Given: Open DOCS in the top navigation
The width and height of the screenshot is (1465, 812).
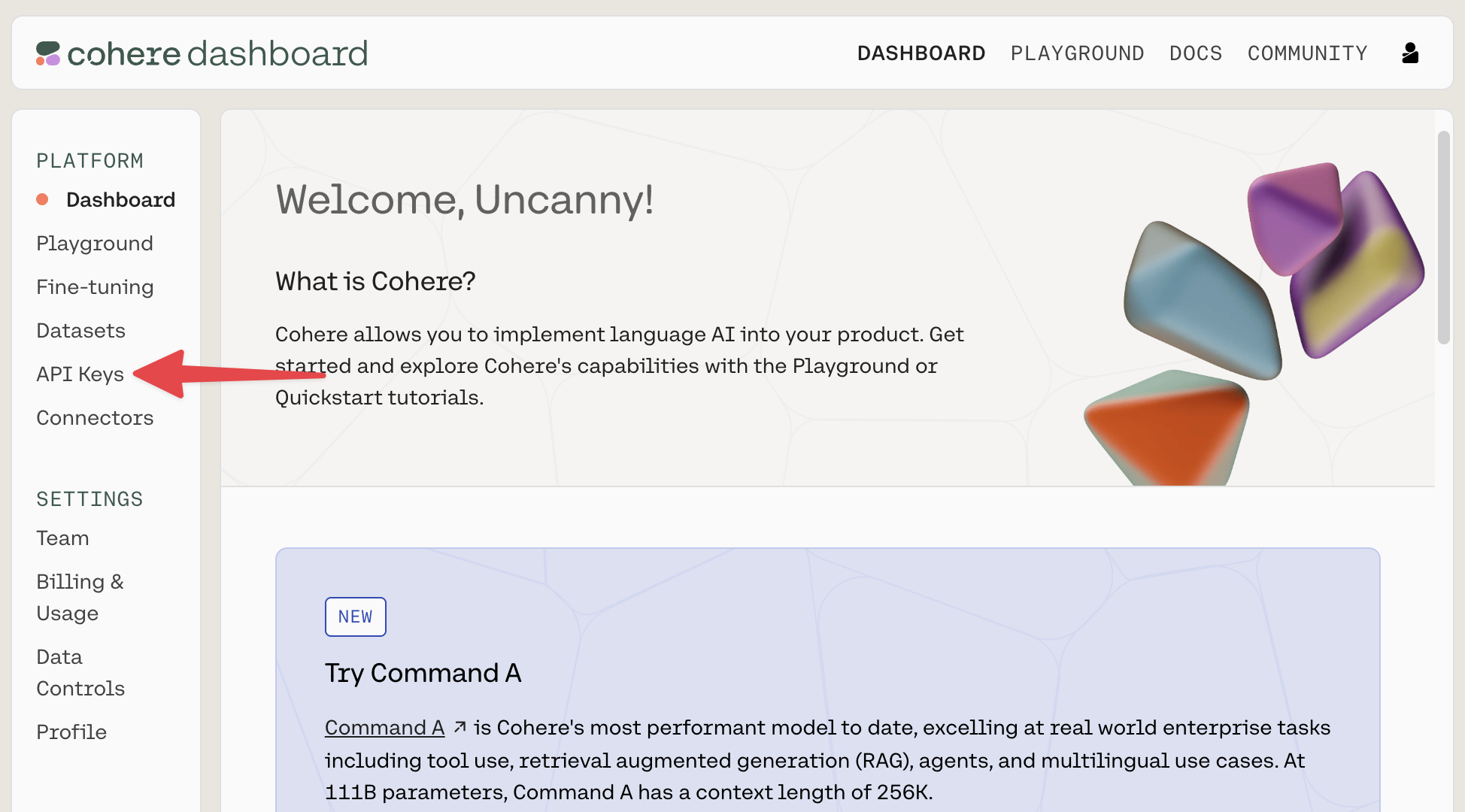Looking at the screenshot, I should [x=1196, y=53].
